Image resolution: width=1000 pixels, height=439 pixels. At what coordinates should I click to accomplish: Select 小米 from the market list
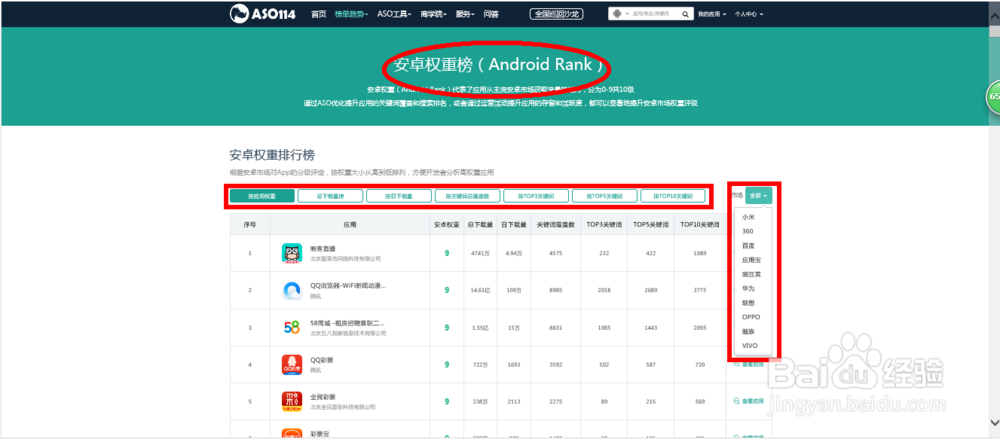[748, 217]
